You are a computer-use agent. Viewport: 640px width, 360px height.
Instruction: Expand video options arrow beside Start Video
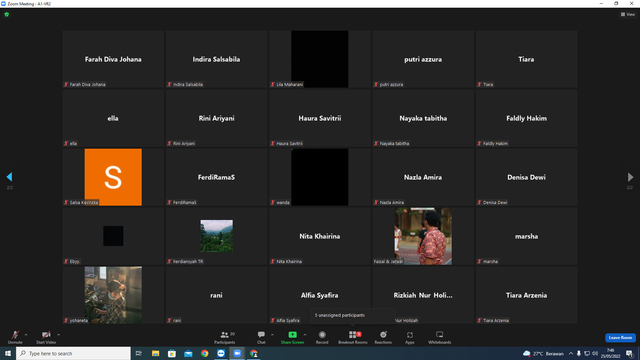58,335
